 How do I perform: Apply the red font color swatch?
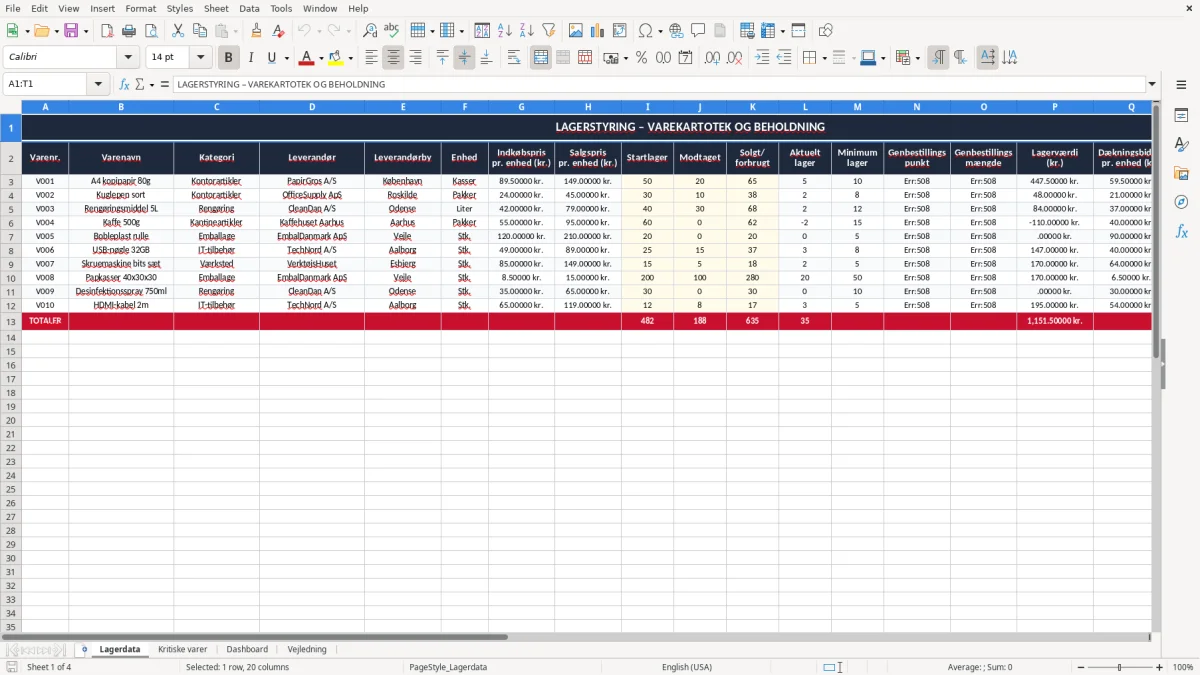tap(307, 58)
